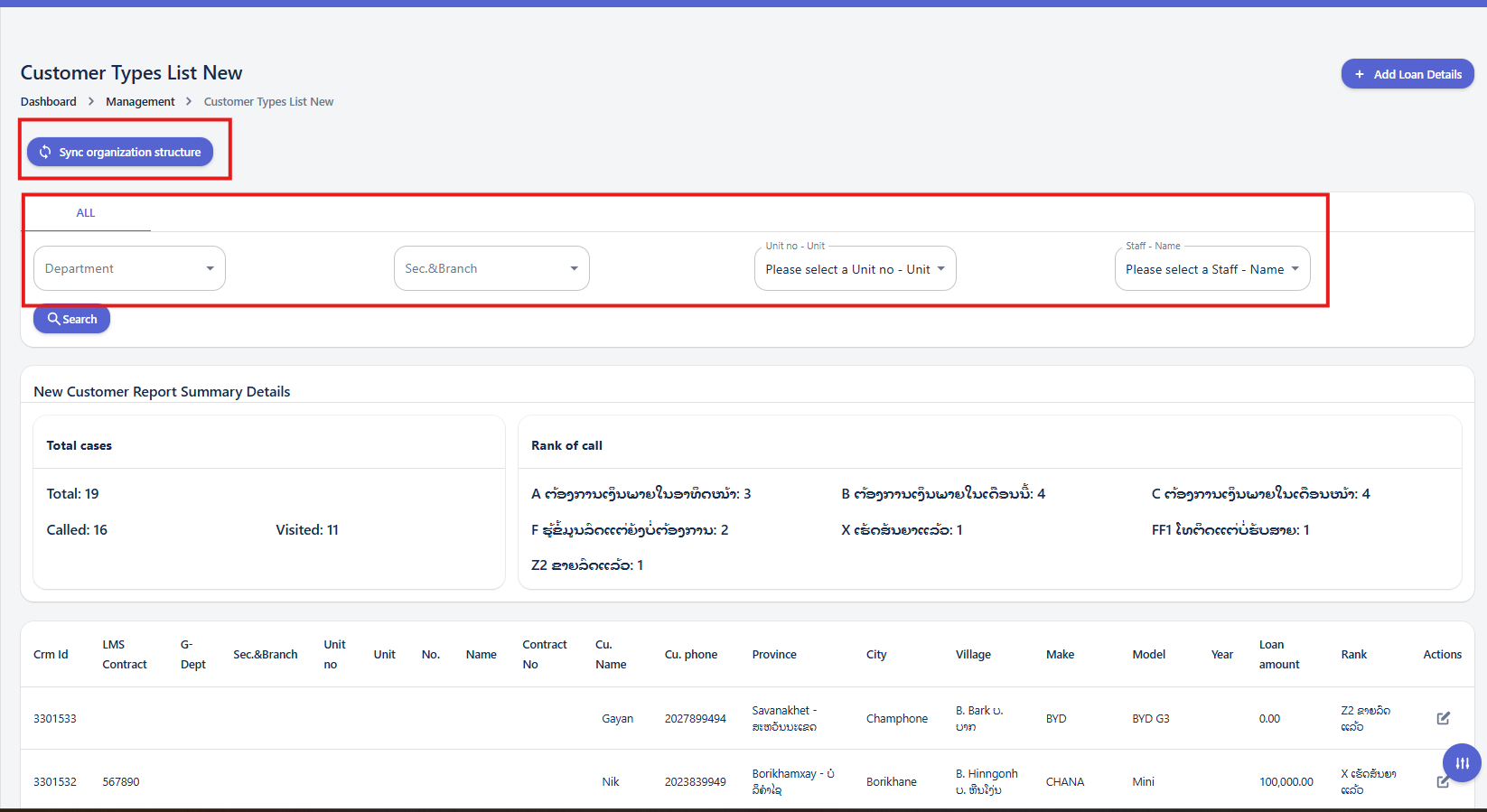Click the Search button
The height and width of the screenshot is (812, 1487).
pyautogui.click(x=71, y=319)
